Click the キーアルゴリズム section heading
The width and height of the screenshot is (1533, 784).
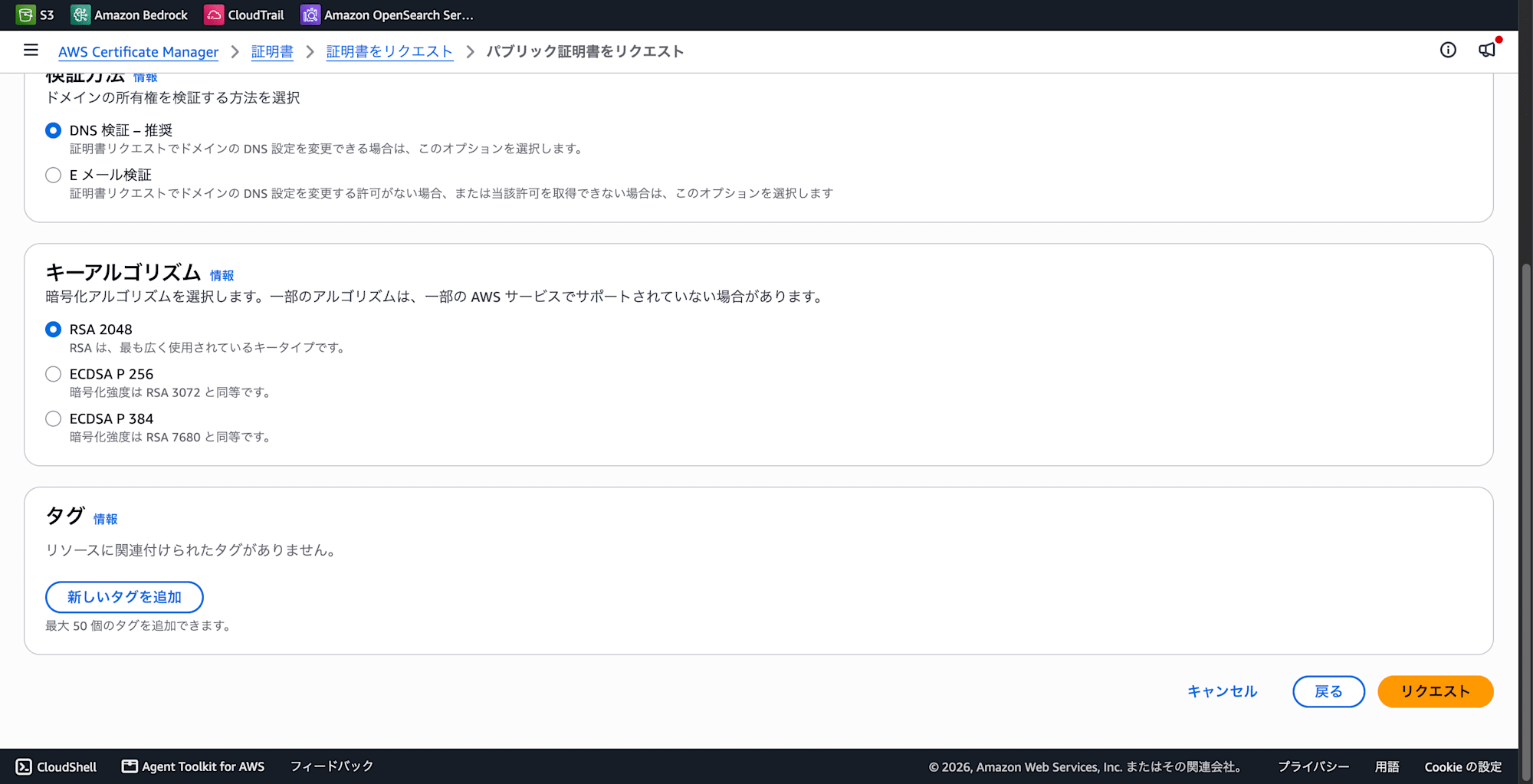(123, 272)
